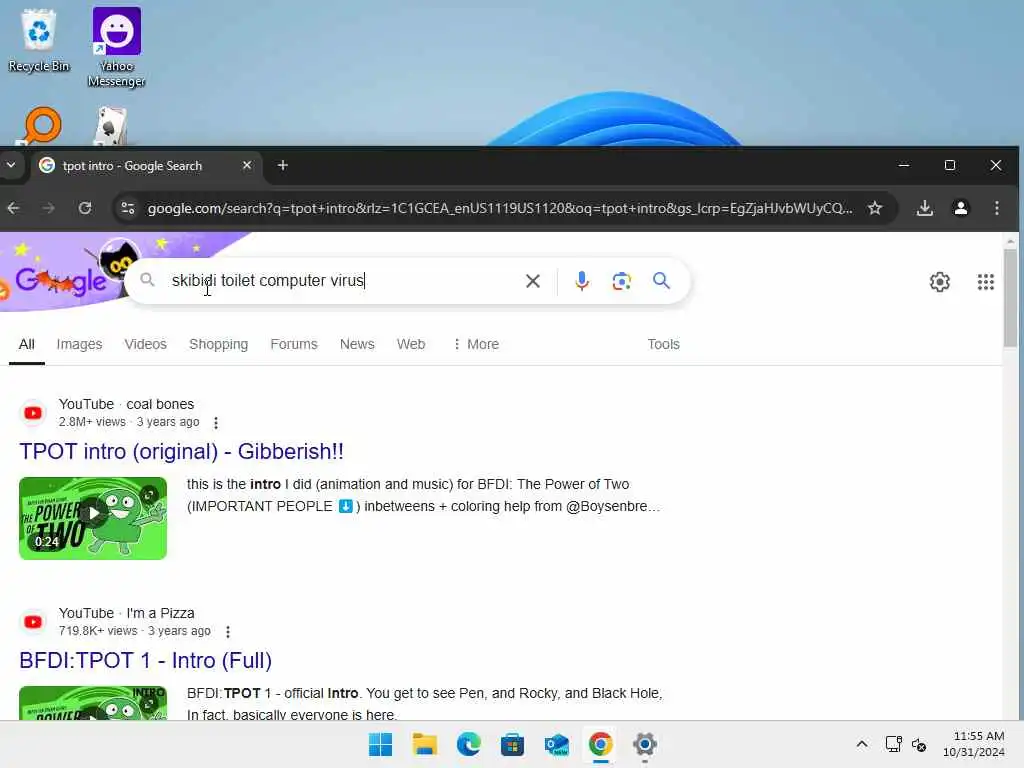Open Microsoft Store from taskbar
The height and width of the screenshot is (768, 1024).
512,744
